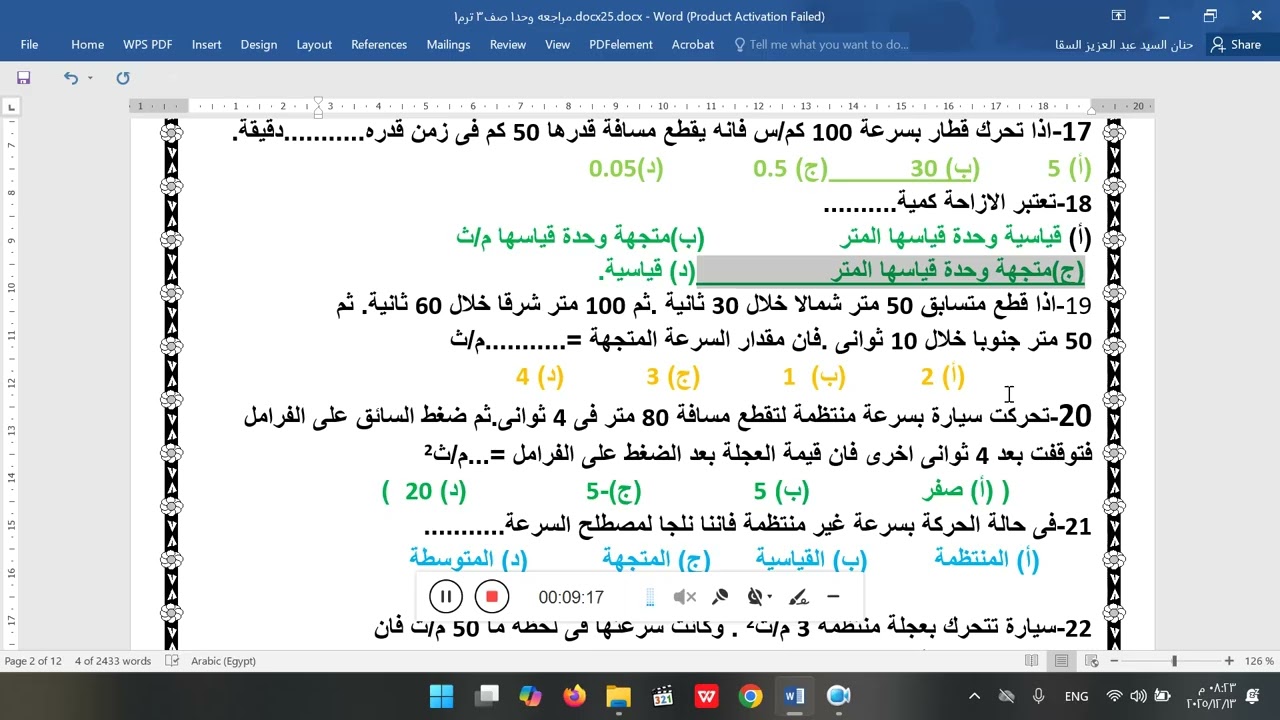
Task: Open the References tab
Action: tap(379, 44)
